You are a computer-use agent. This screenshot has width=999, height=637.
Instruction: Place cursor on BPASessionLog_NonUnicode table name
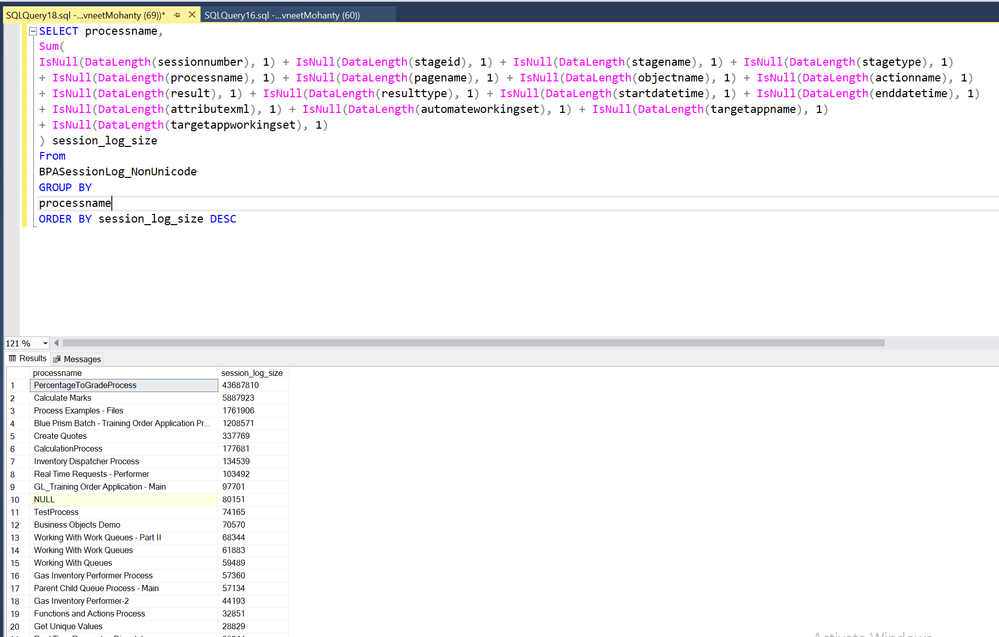(x=118, y=172)
